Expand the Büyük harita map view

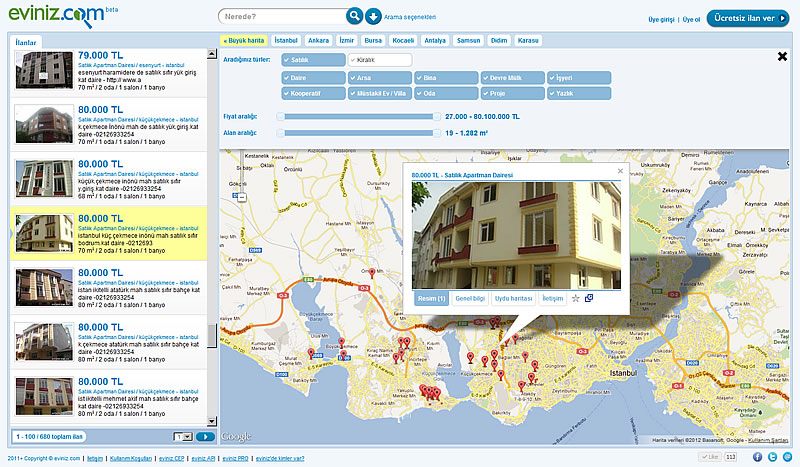tap(243, 41)
